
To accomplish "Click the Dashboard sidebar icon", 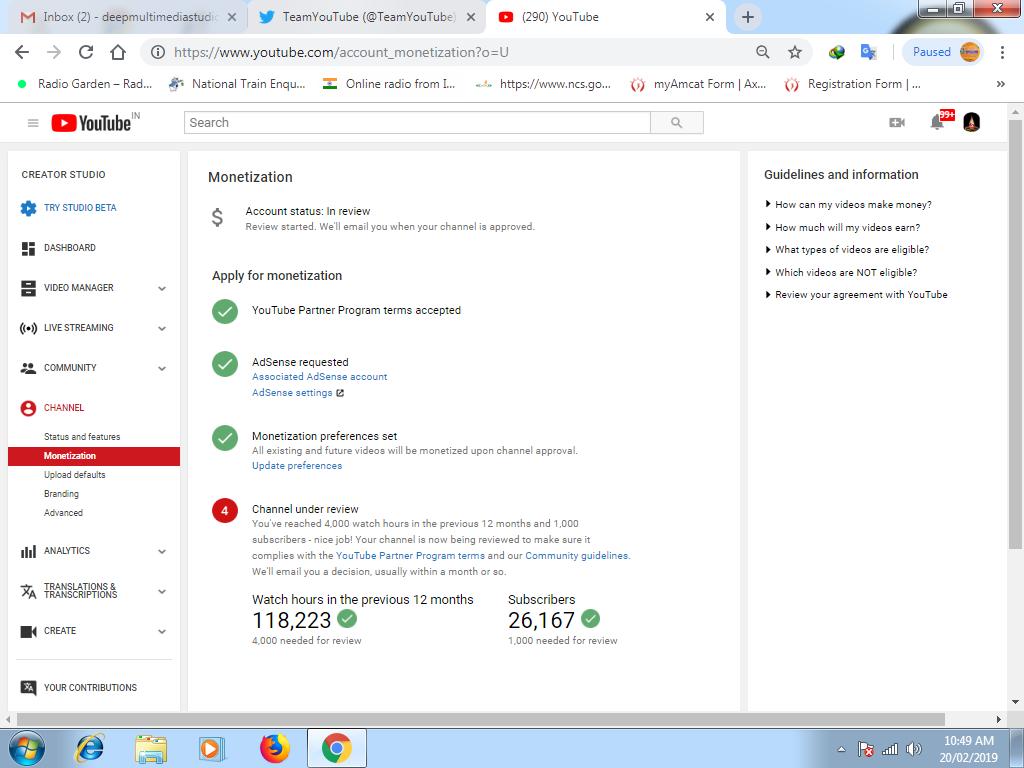I will click(x=28, y=248).
